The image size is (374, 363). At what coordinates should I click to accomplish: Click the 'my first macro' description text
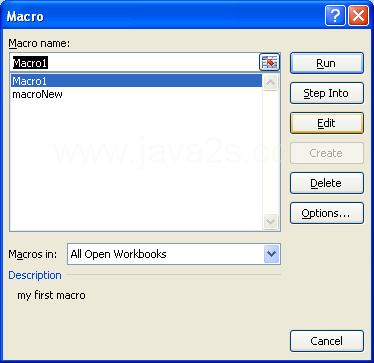point(51,295)
